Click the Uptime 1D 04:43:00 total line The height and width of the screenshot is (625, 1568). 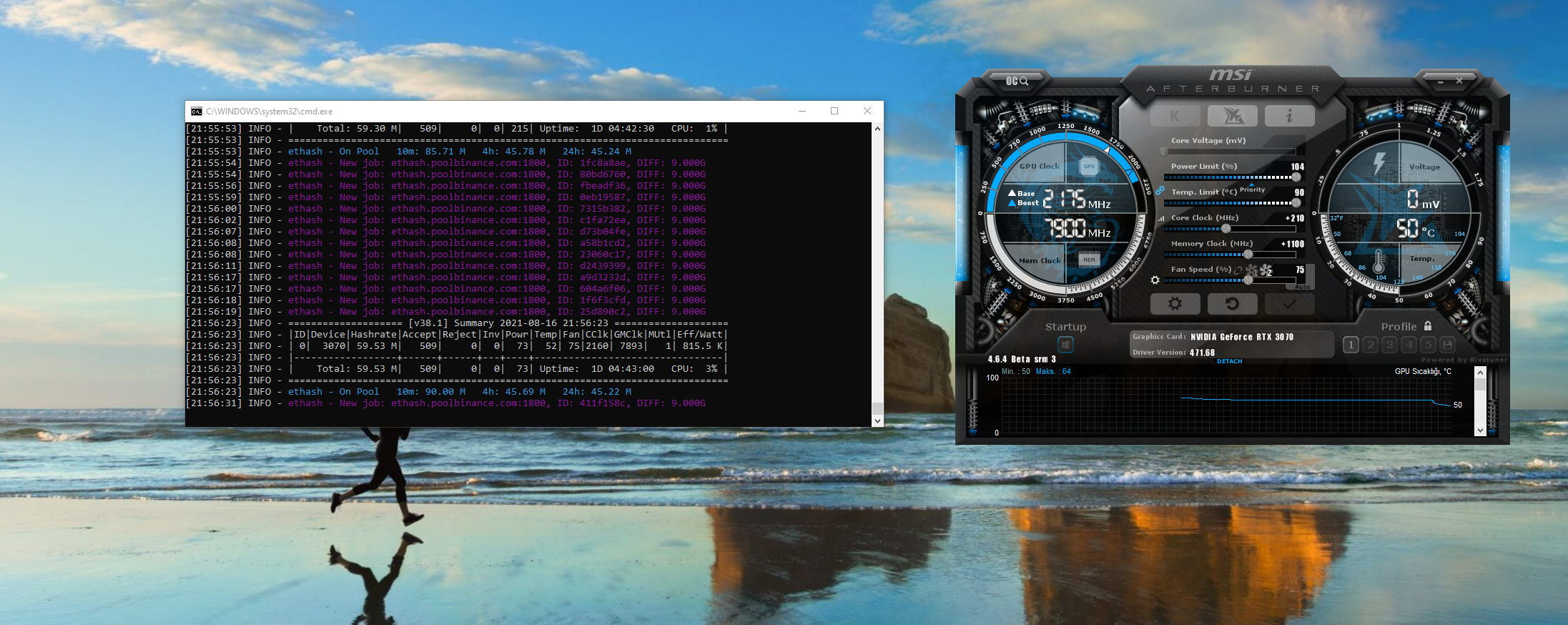click(x=457, y=369)
